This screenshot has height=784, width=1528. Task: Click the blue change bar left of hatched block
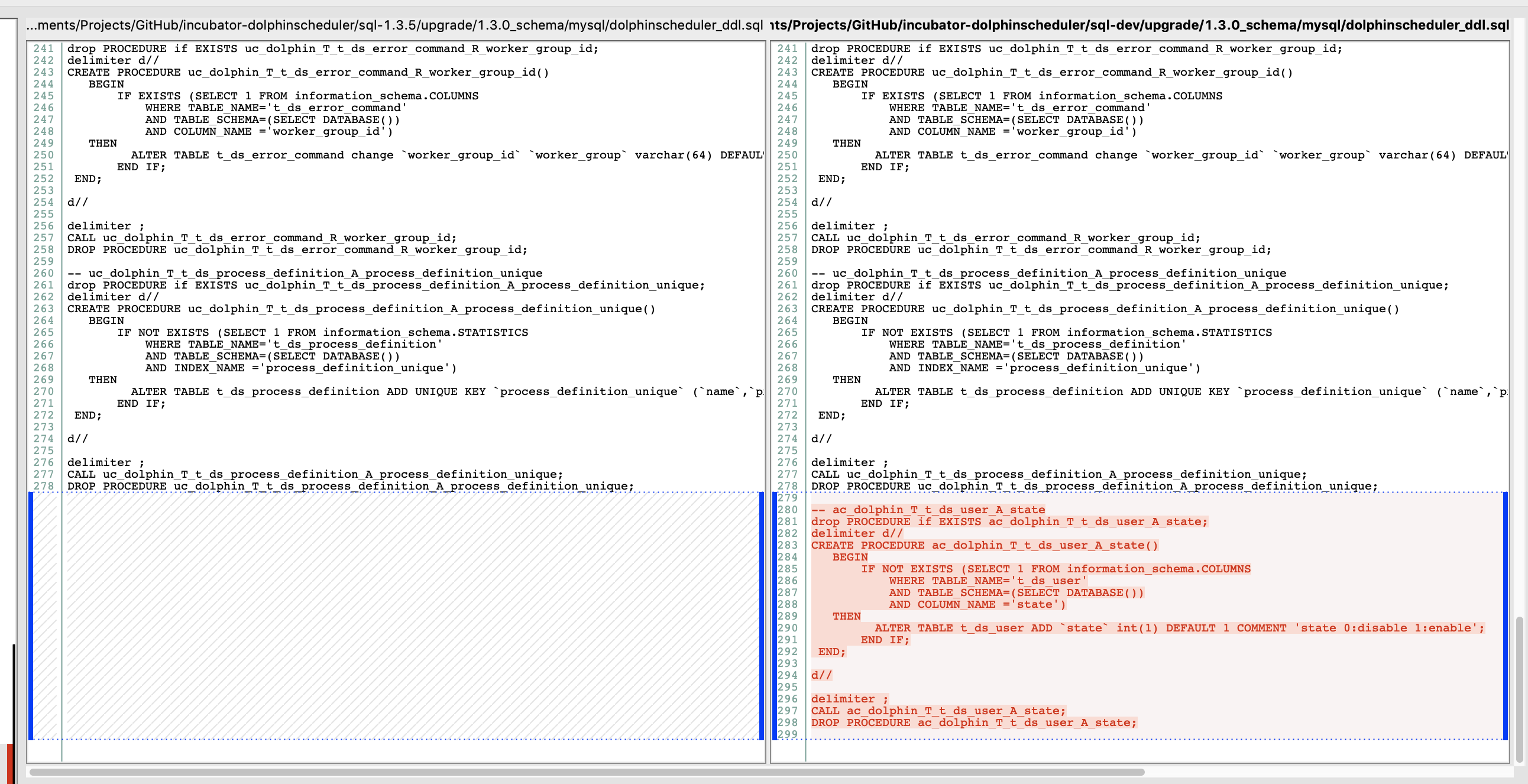pos(31,615)
